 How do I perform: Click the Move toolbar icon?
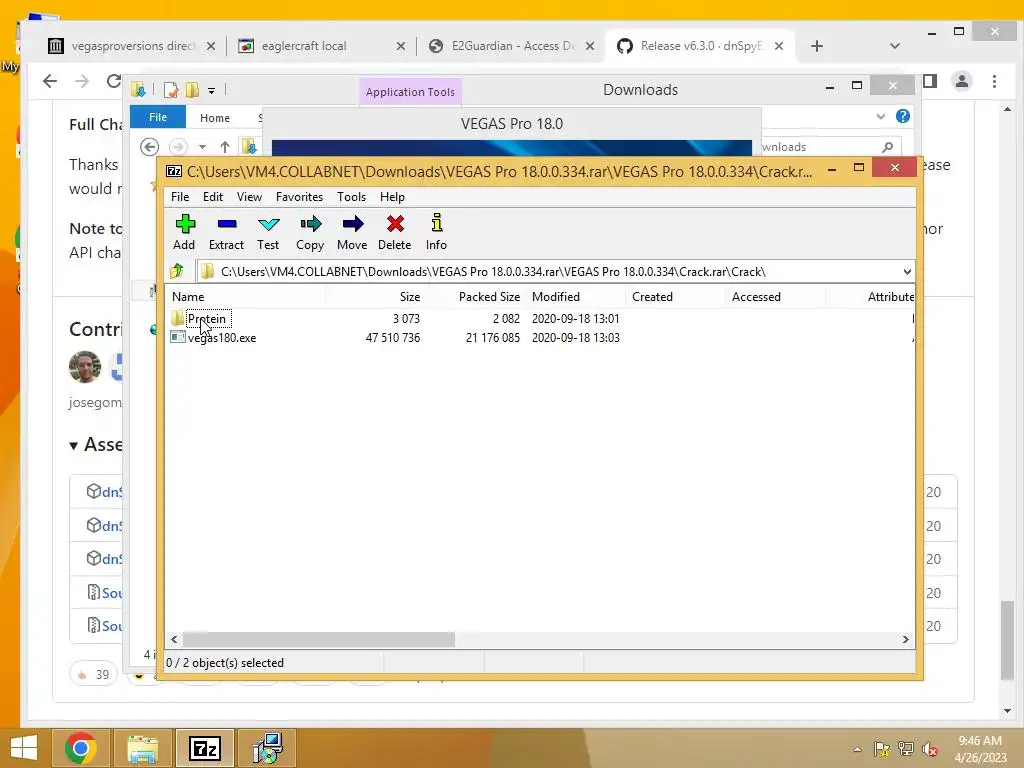tap(352, 232)
